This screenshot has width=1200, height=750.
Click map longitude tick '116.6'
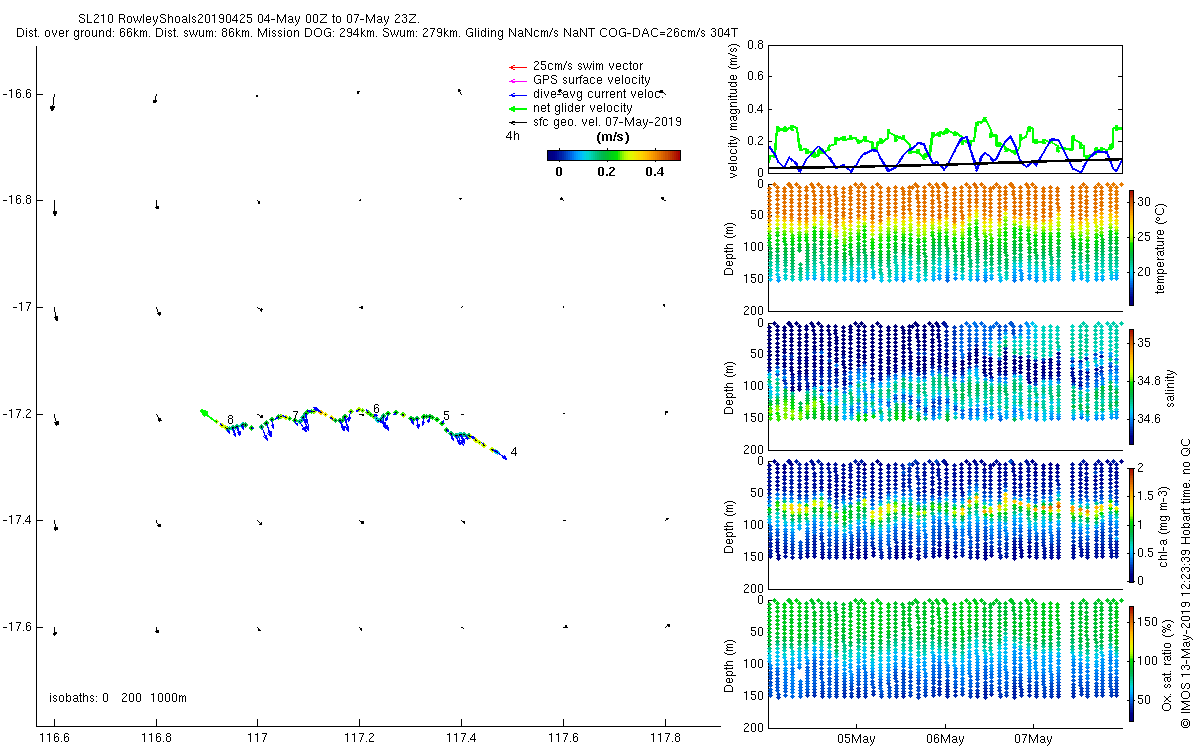[x=54, y=738]
